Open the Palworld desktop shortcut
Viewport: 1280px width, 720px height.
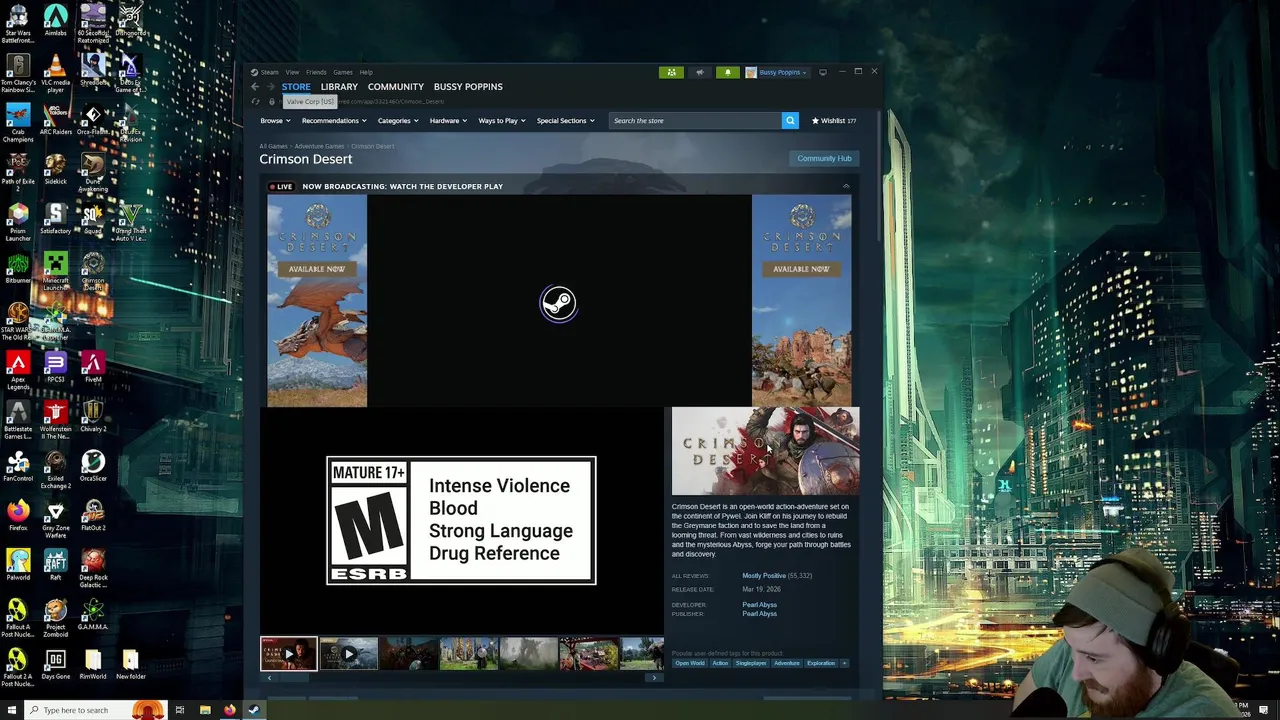(18, 565)
